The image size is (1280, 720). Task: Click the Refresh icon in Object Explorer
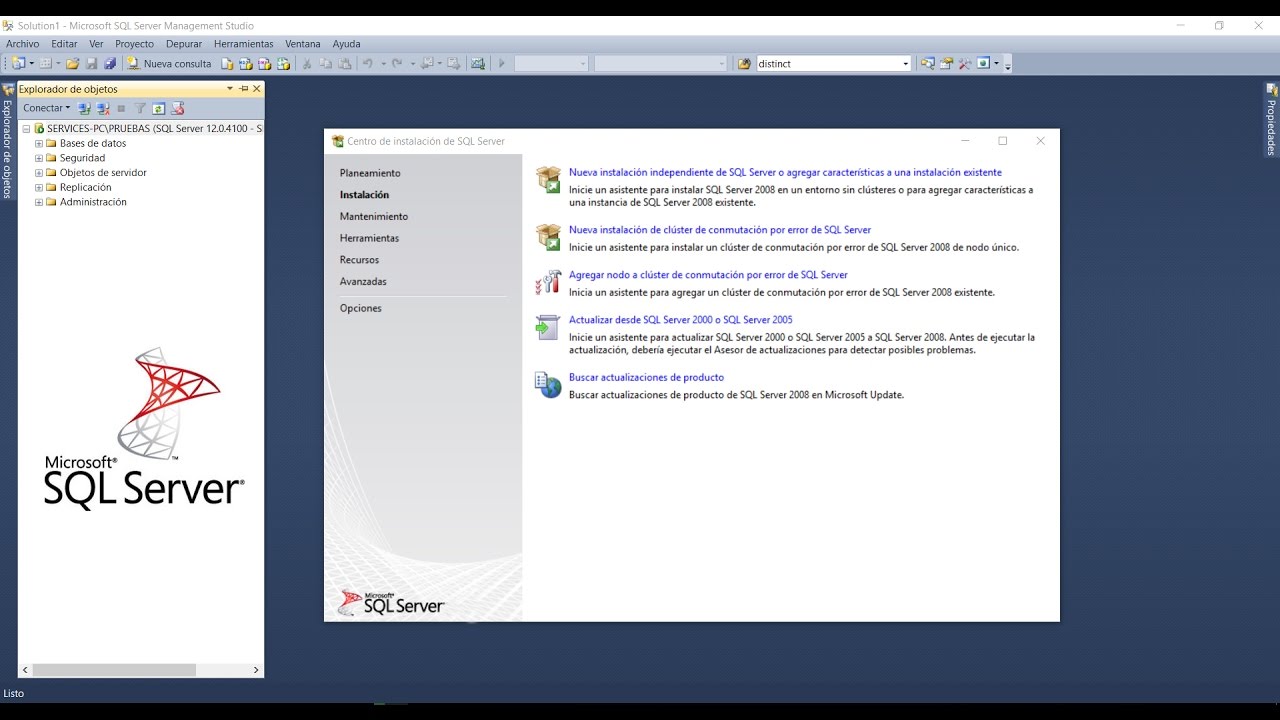159,108
